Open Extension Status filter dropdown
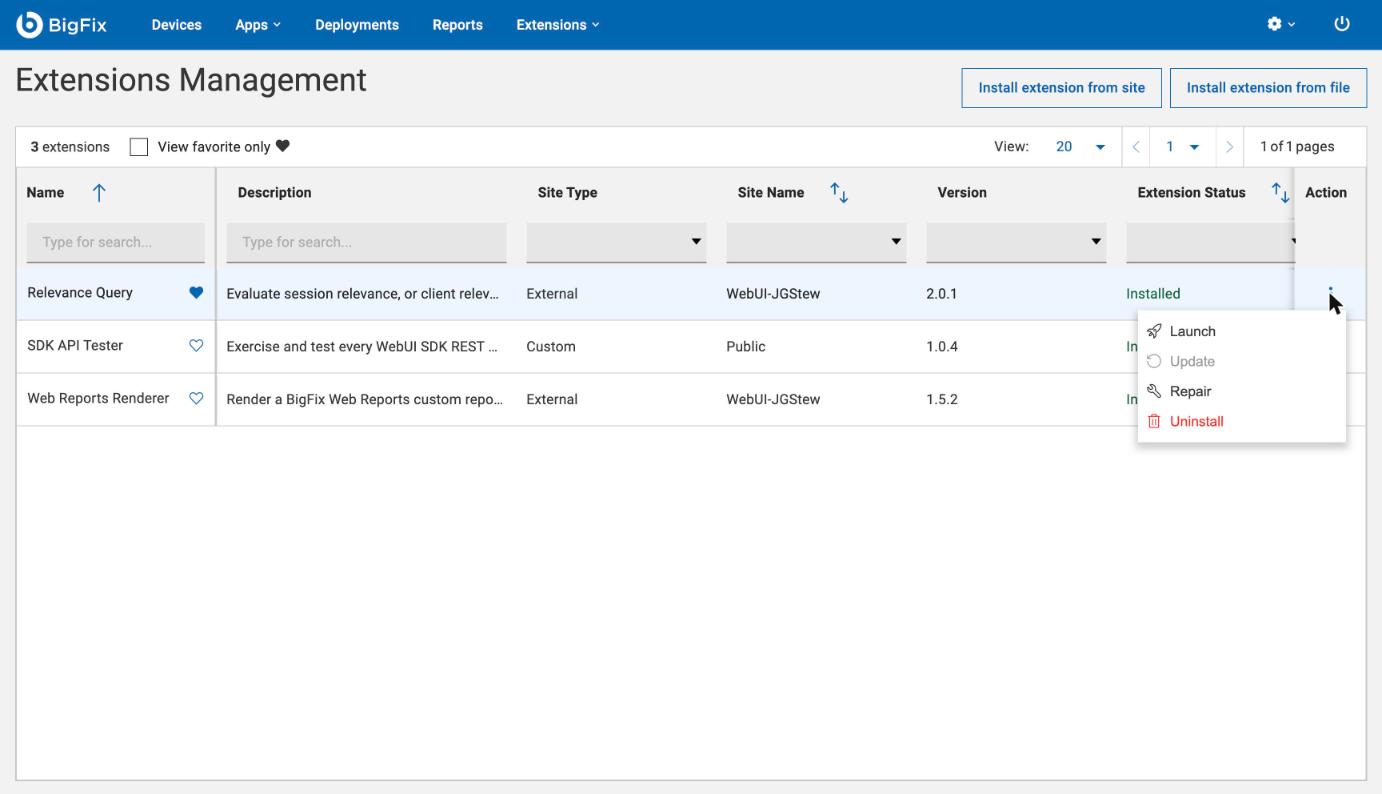This screenshot has width=1382, height=794. pos(1210,242)
